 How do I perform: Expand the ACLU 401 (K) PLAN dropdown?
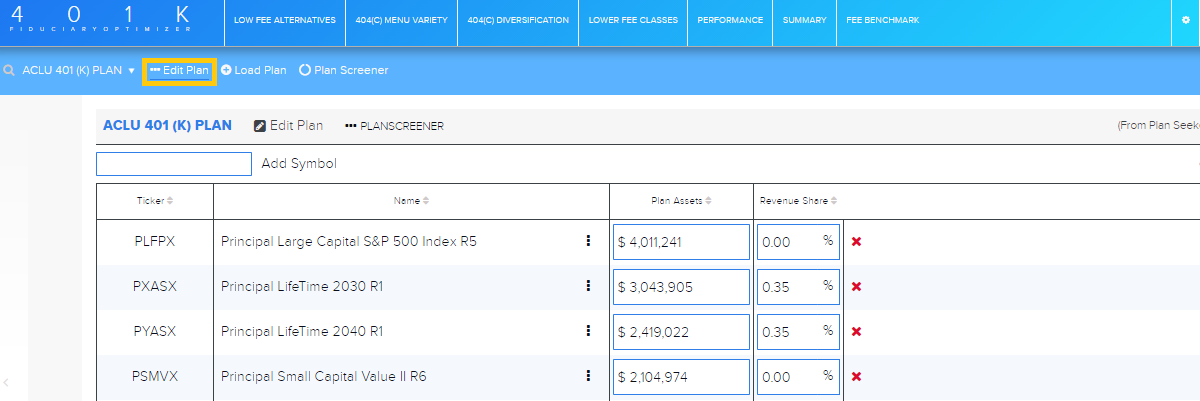tap(131, 71)
